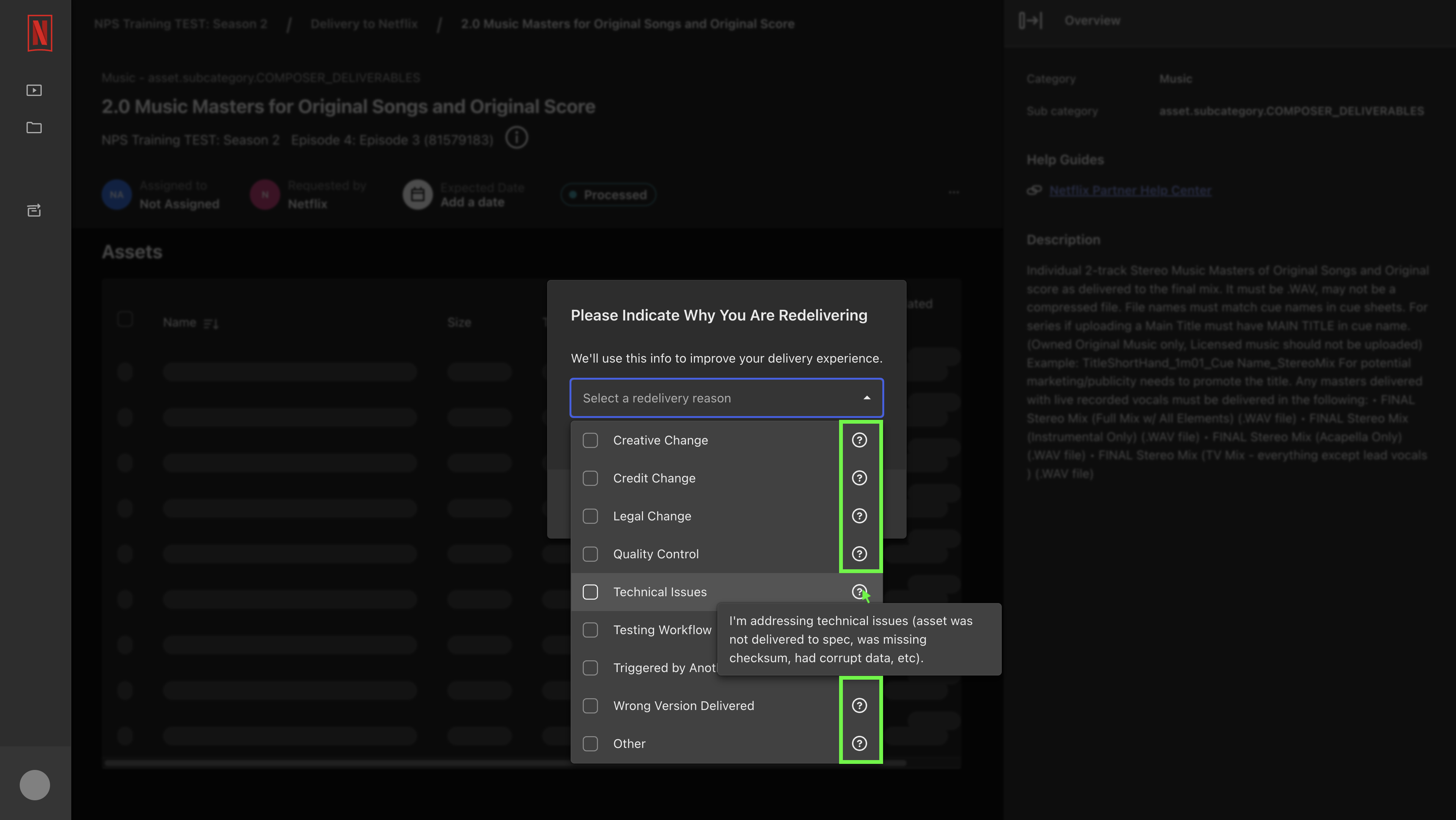Go to Delivery to Netflix breadcrumb
Viewport: 1456px width, 820px height.
pyautogui.click(x=364, y=24)
